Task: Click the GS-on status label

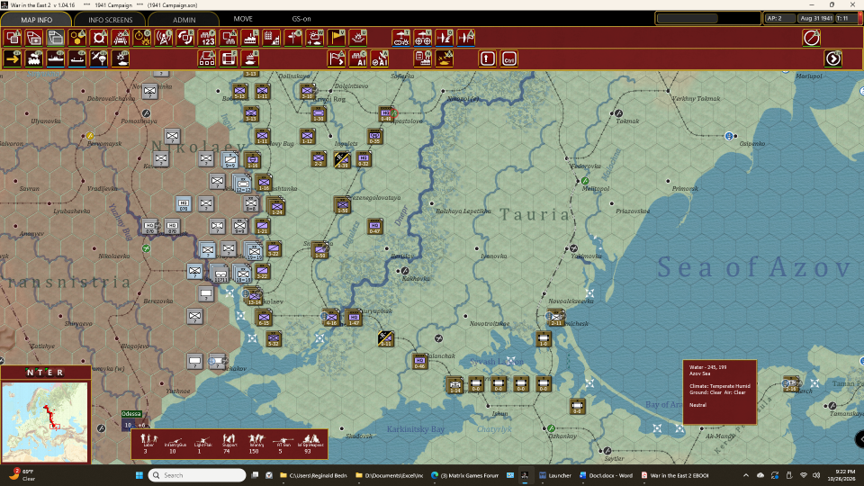Action: [x=301, y=19]
